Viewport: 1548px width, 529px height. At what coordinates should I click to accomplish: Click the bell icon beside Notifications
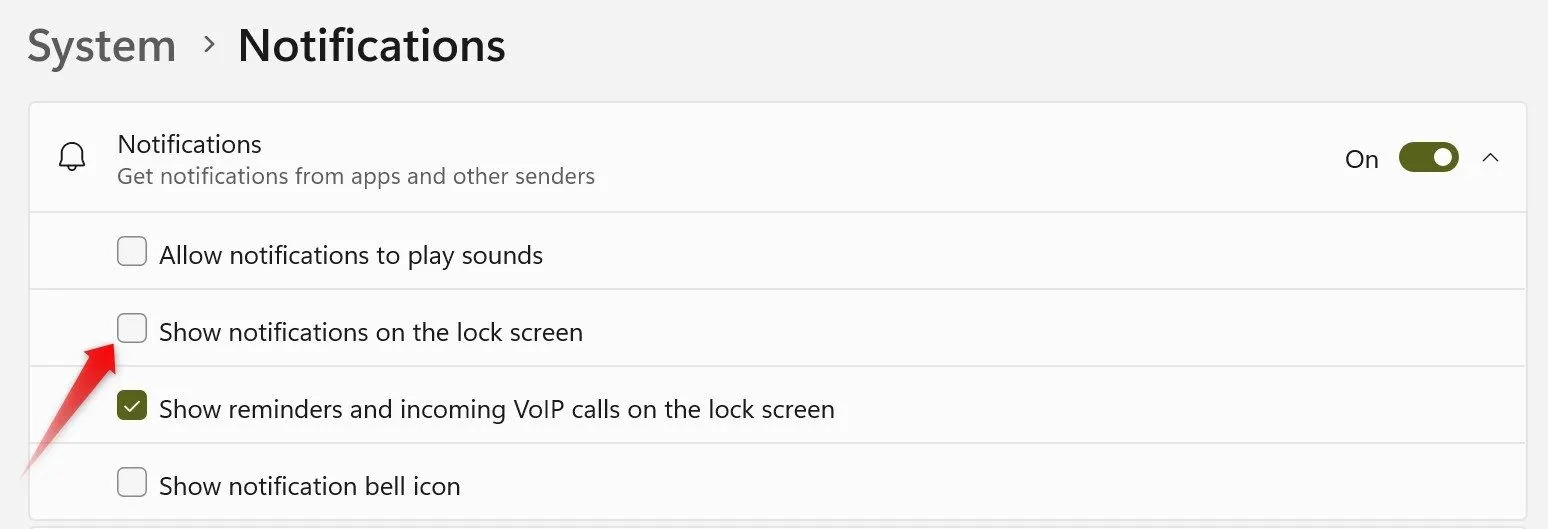tap(72, 158)
